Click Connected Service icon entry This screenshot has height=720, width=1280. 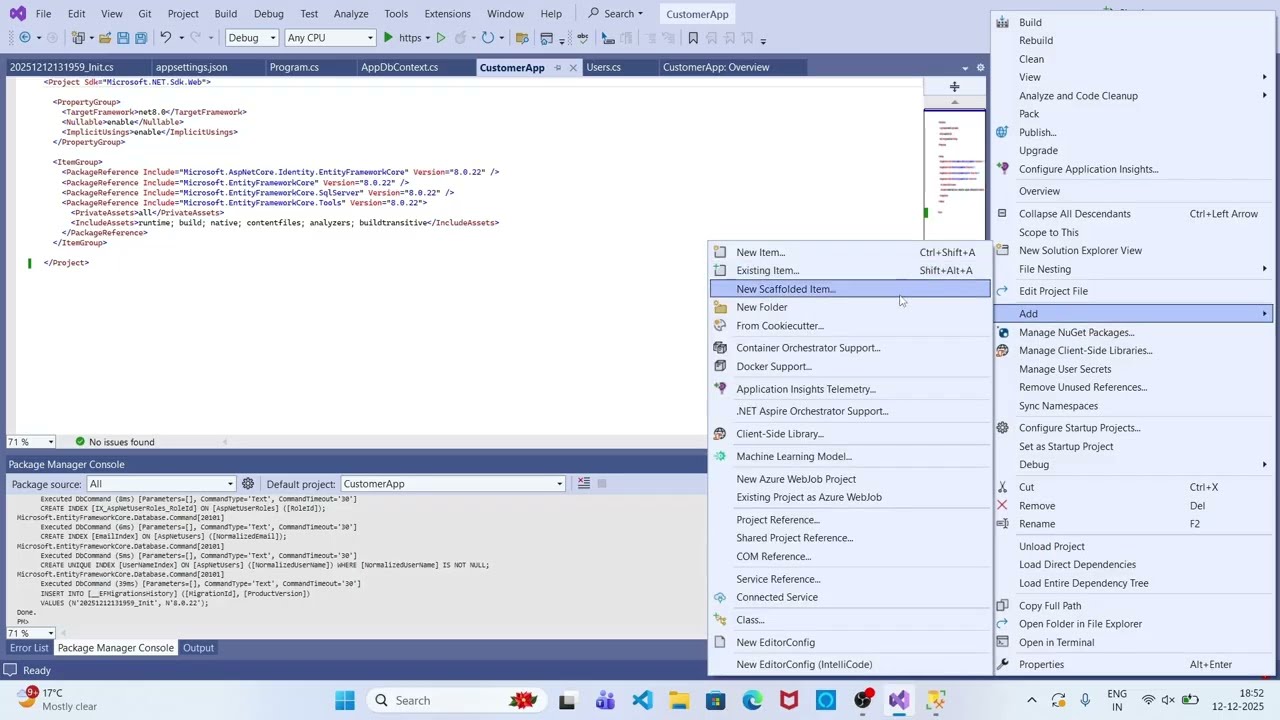[719, 597]
